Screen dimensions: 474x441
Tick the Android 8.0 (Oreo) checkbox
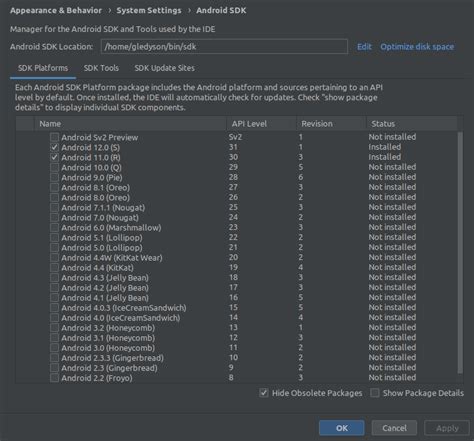[x=54, y=197]
